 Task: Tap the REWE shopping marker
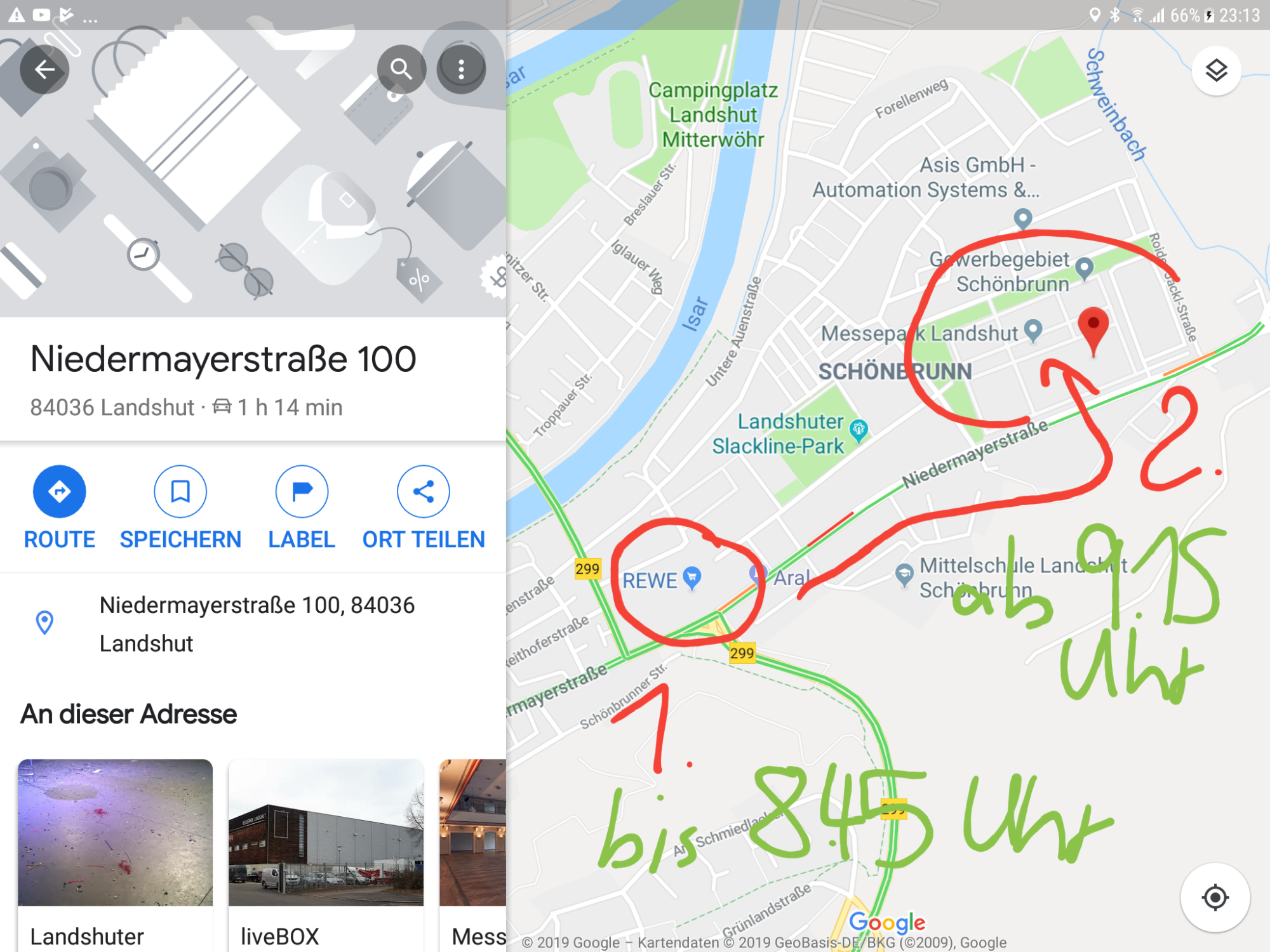692,578
